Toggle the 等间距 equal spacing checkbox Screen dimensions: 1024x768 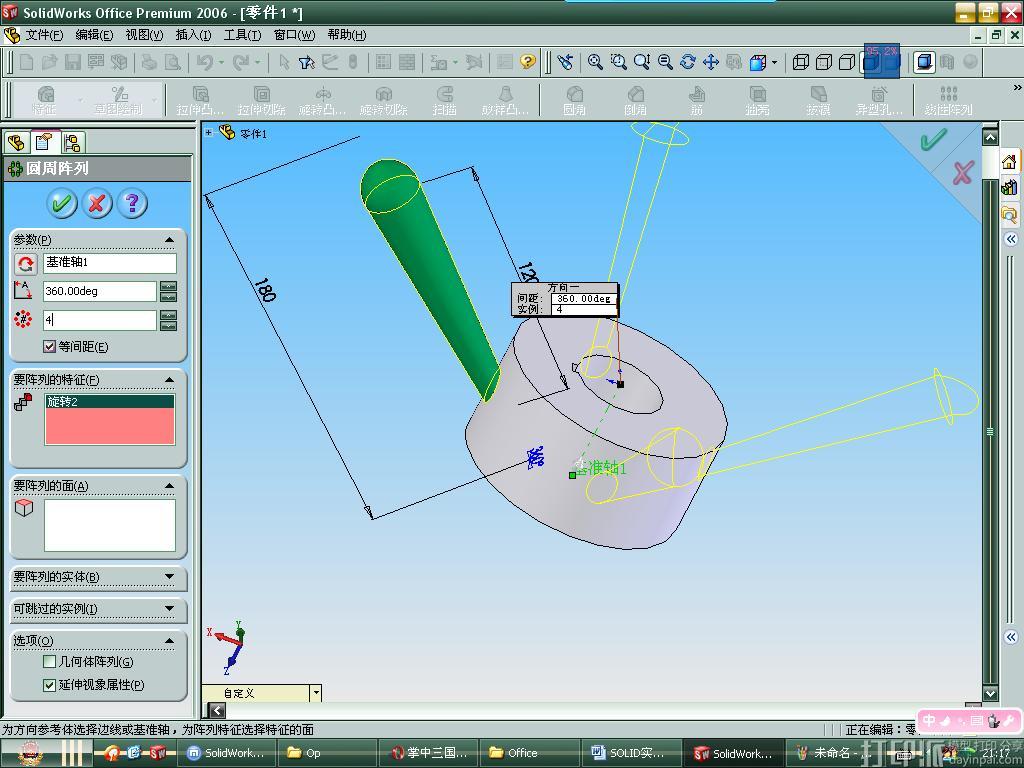50,347
